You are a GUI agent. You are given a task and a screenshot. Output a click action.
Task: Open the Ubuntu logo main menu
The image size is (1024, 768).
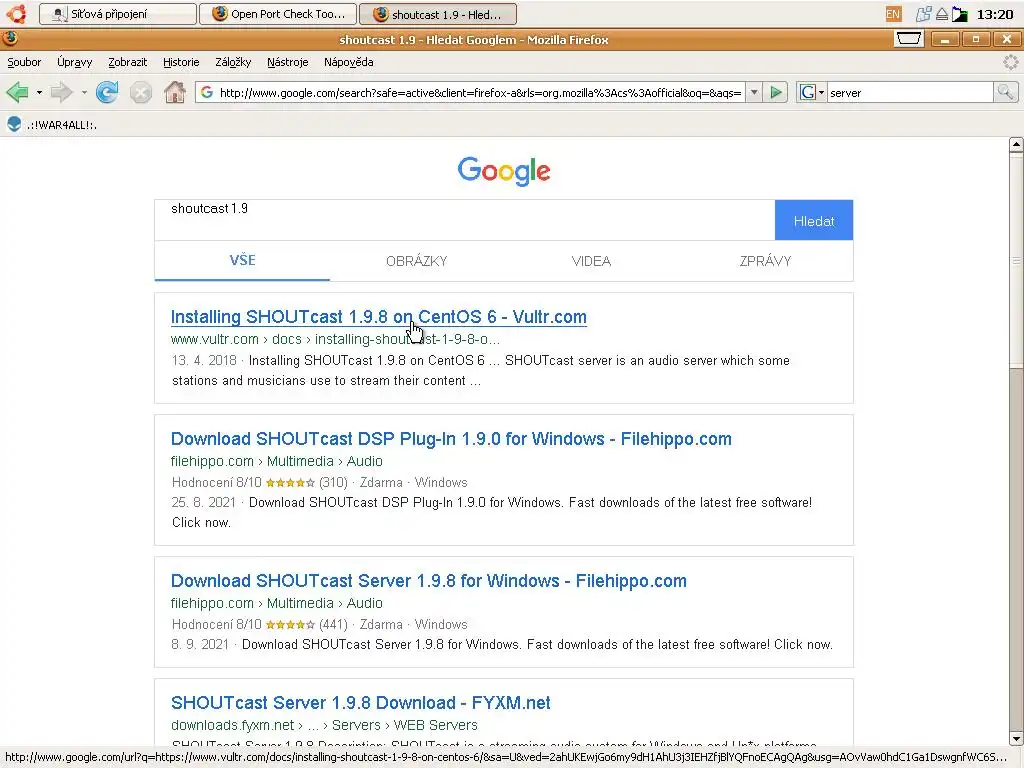point(16,14)
